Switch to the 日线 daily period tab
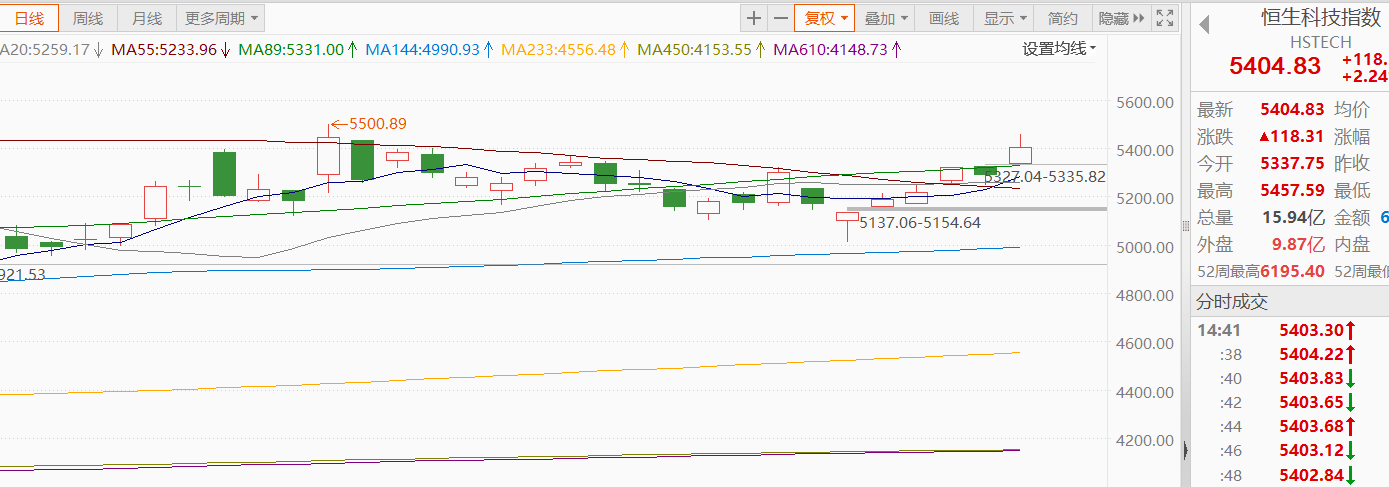The width and height of the screenshot is (1389, 487). coord(29,18)
